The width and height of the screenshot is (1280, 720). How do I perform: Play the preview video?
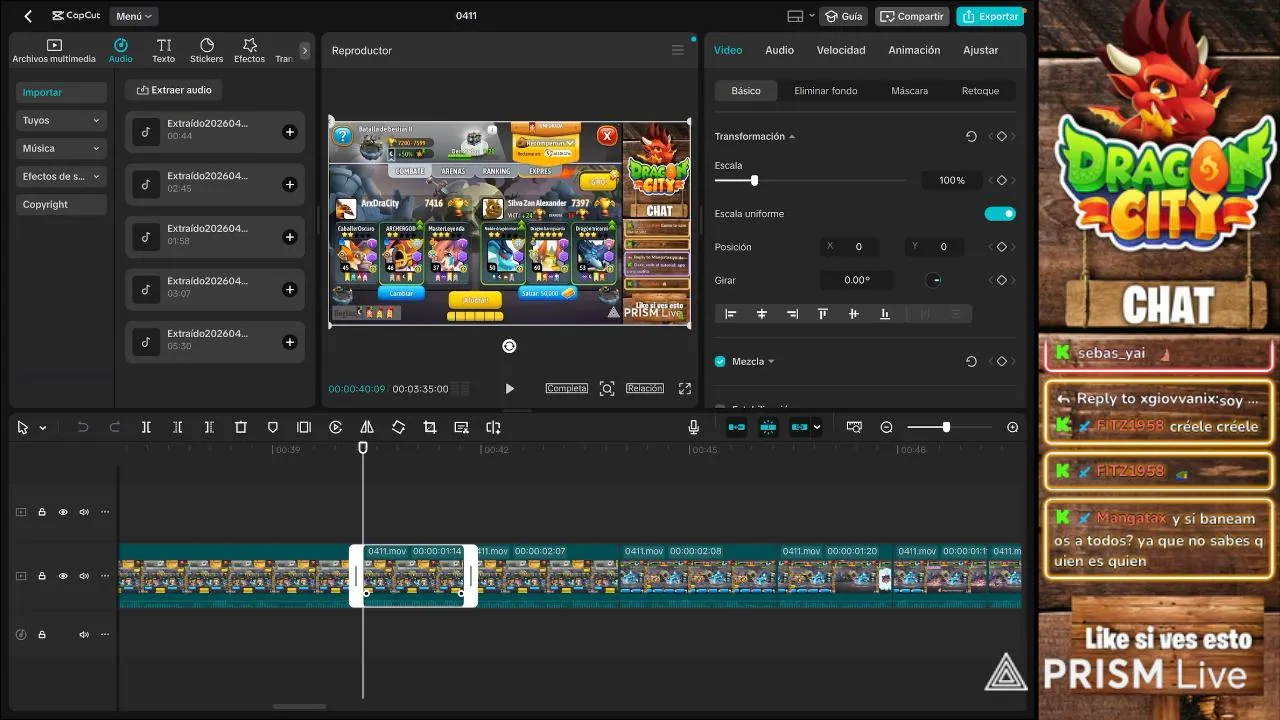[x=510, y=389]
